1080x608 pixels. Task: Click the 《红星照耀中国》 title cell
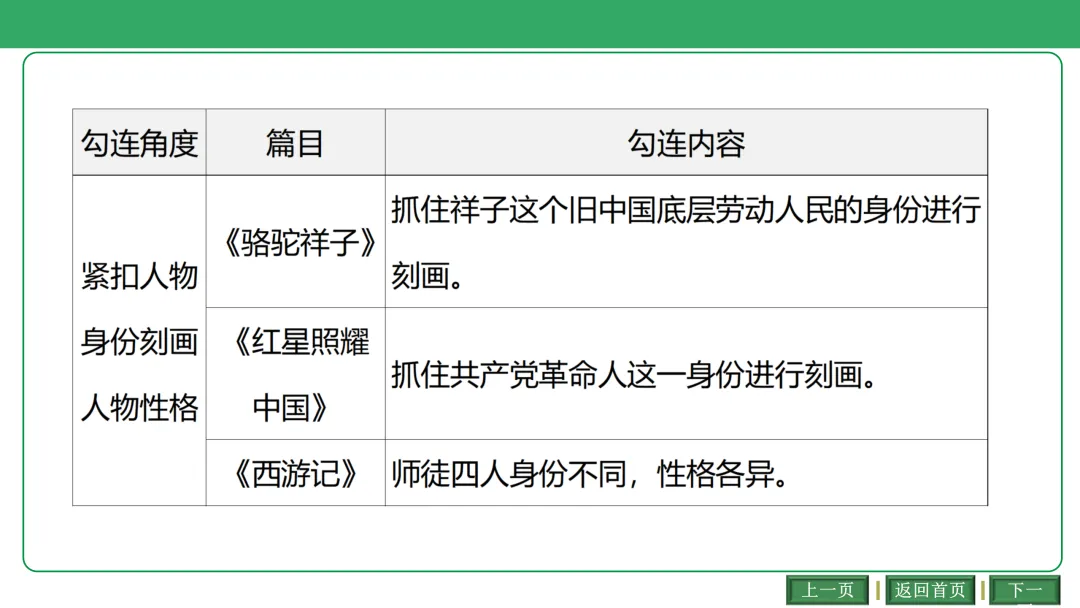tap(295, 374)
